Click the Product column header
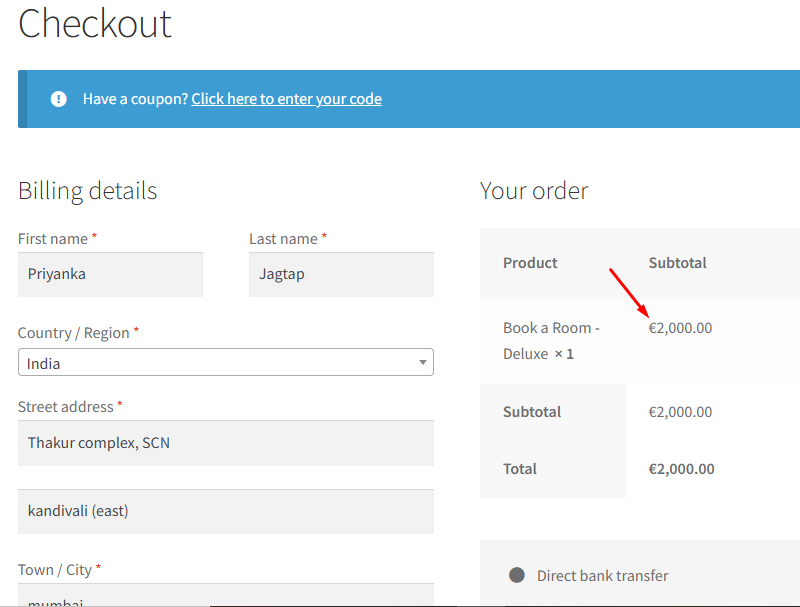Image resolution: width=800 pixels, height=607 pixels. (530, 263)
